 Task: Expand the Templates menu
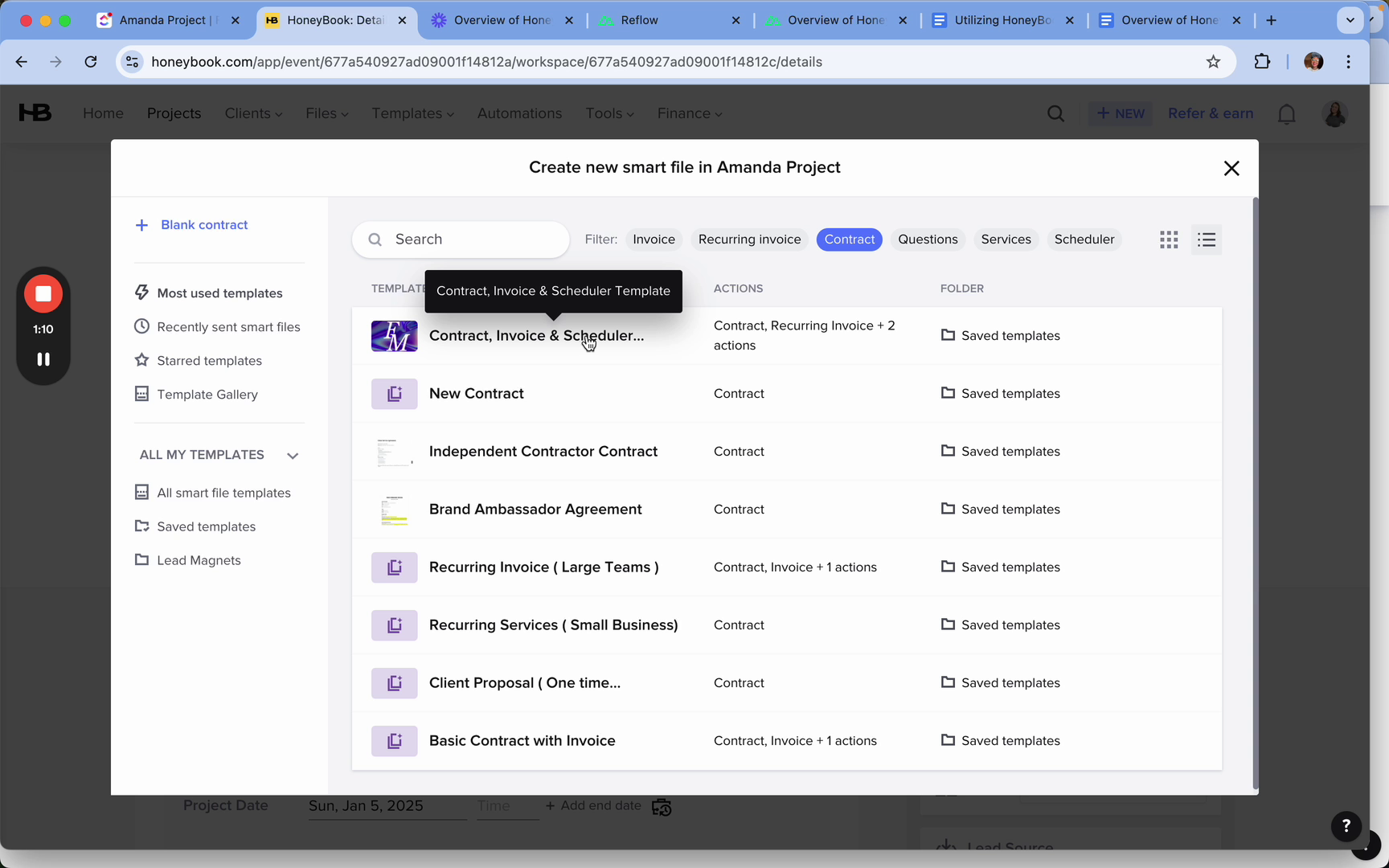click(x=412, y=113)
